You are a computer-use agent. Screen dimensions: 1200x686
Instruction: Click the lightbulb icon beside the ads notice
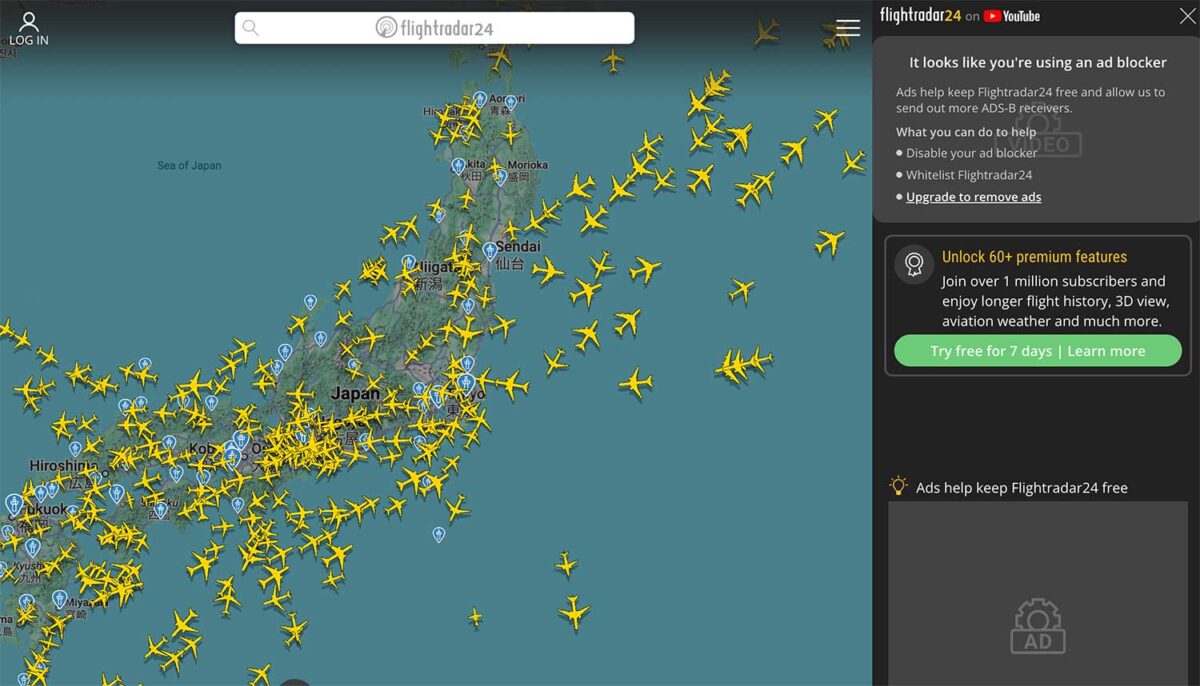click(899, 486)
